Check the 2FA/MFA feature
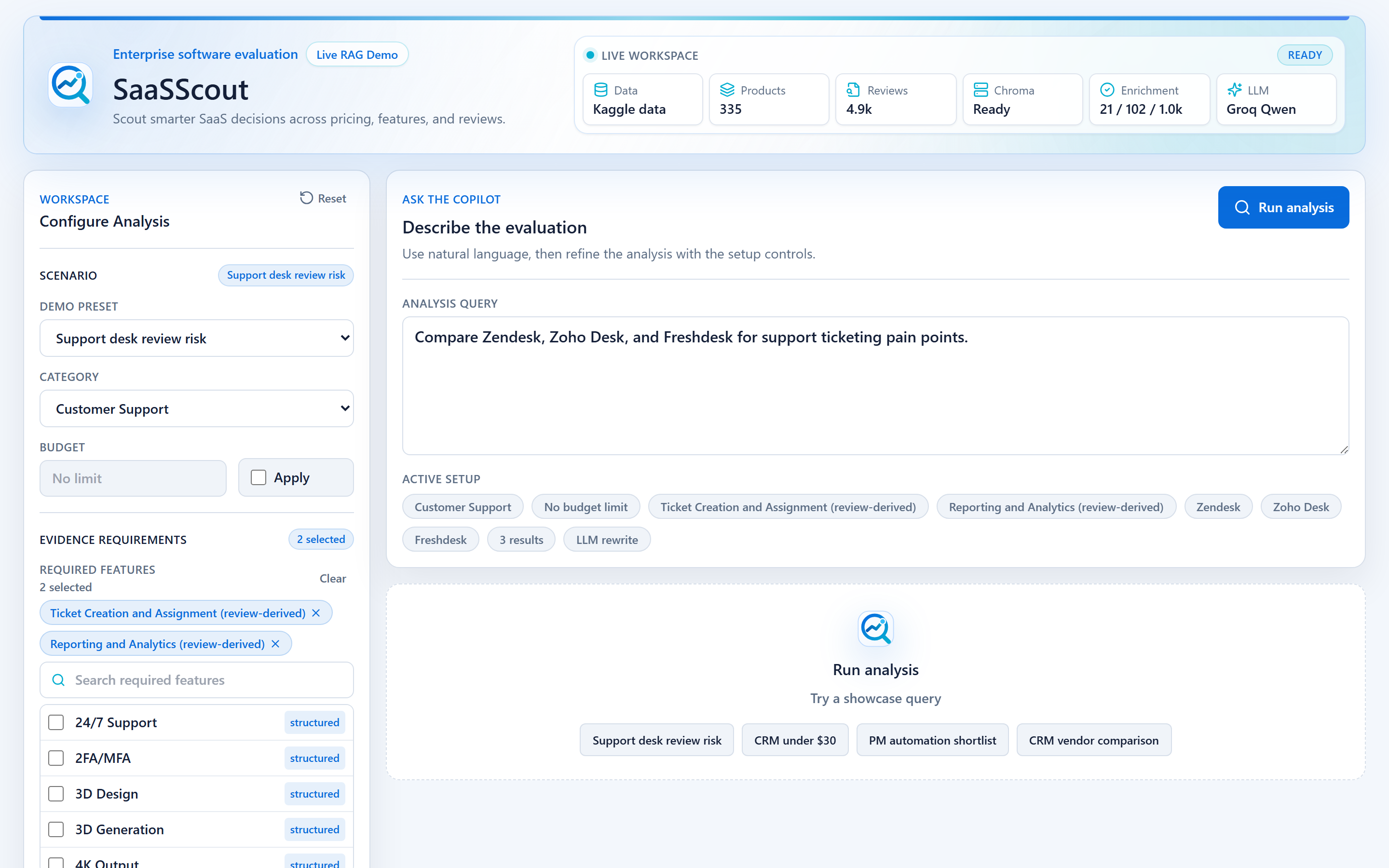This screenshot has height=868, width=1389. [55, 759]
